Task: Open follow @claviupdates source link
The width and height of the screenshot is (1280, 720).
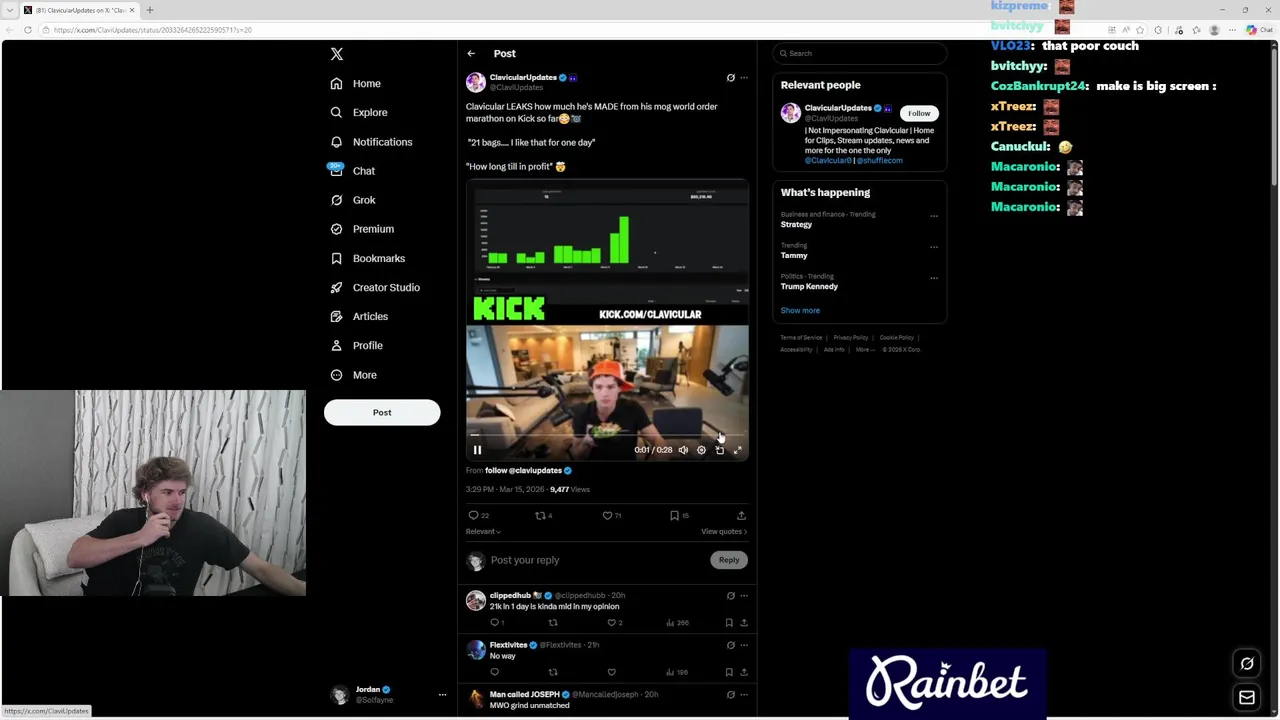Action: click(x=528, y=471)
